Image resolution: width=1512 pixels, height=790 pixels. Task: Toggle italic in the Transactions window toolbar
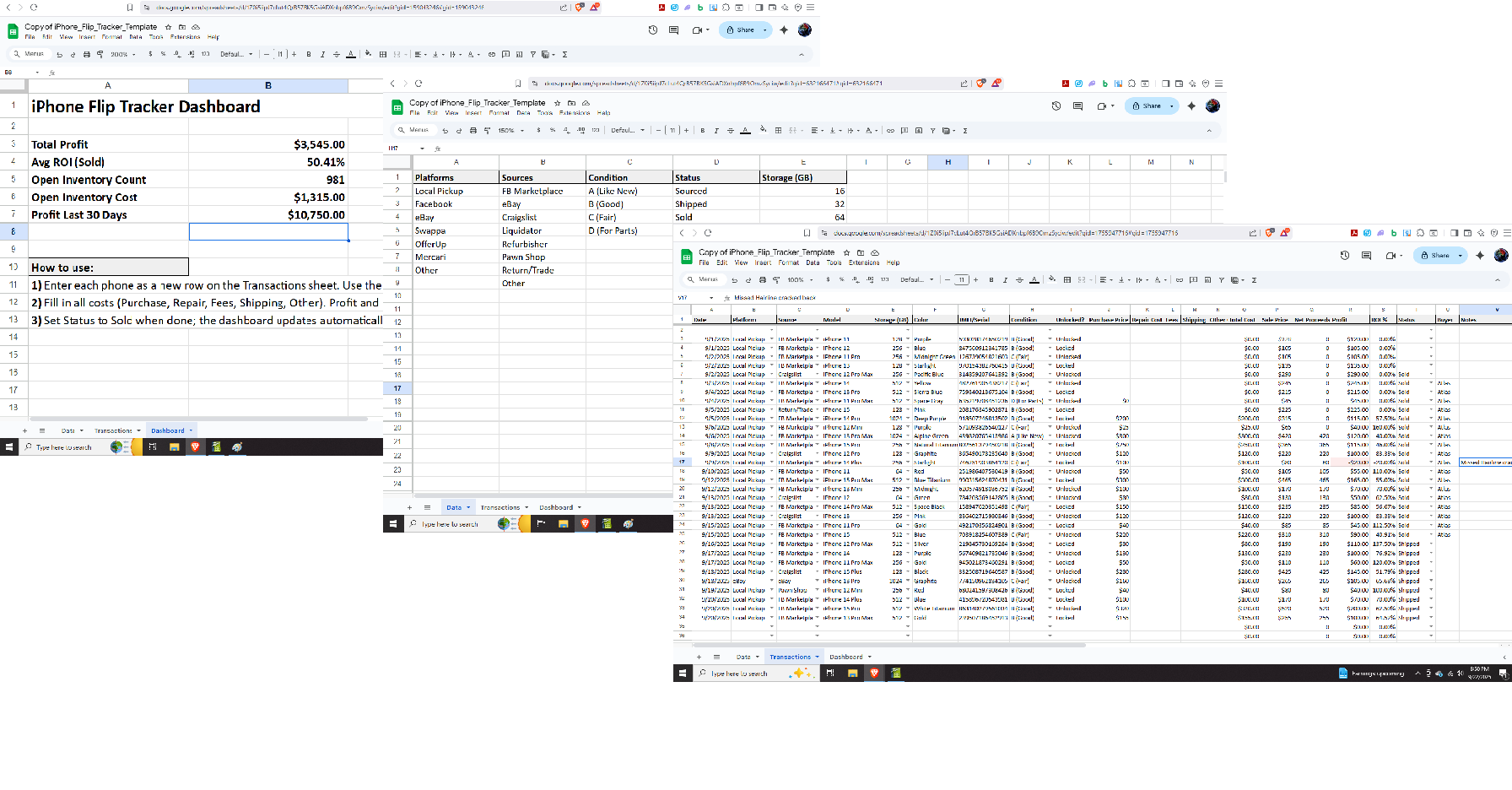[1005, 280]
